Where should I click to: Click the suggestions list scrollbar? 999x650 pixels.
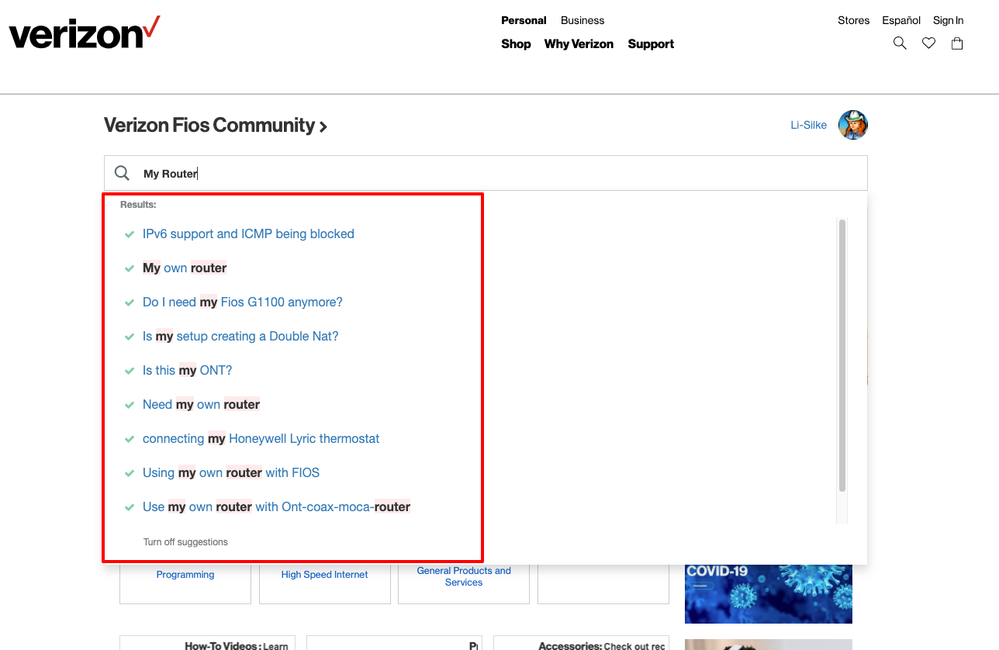click(x=842, y=356)
